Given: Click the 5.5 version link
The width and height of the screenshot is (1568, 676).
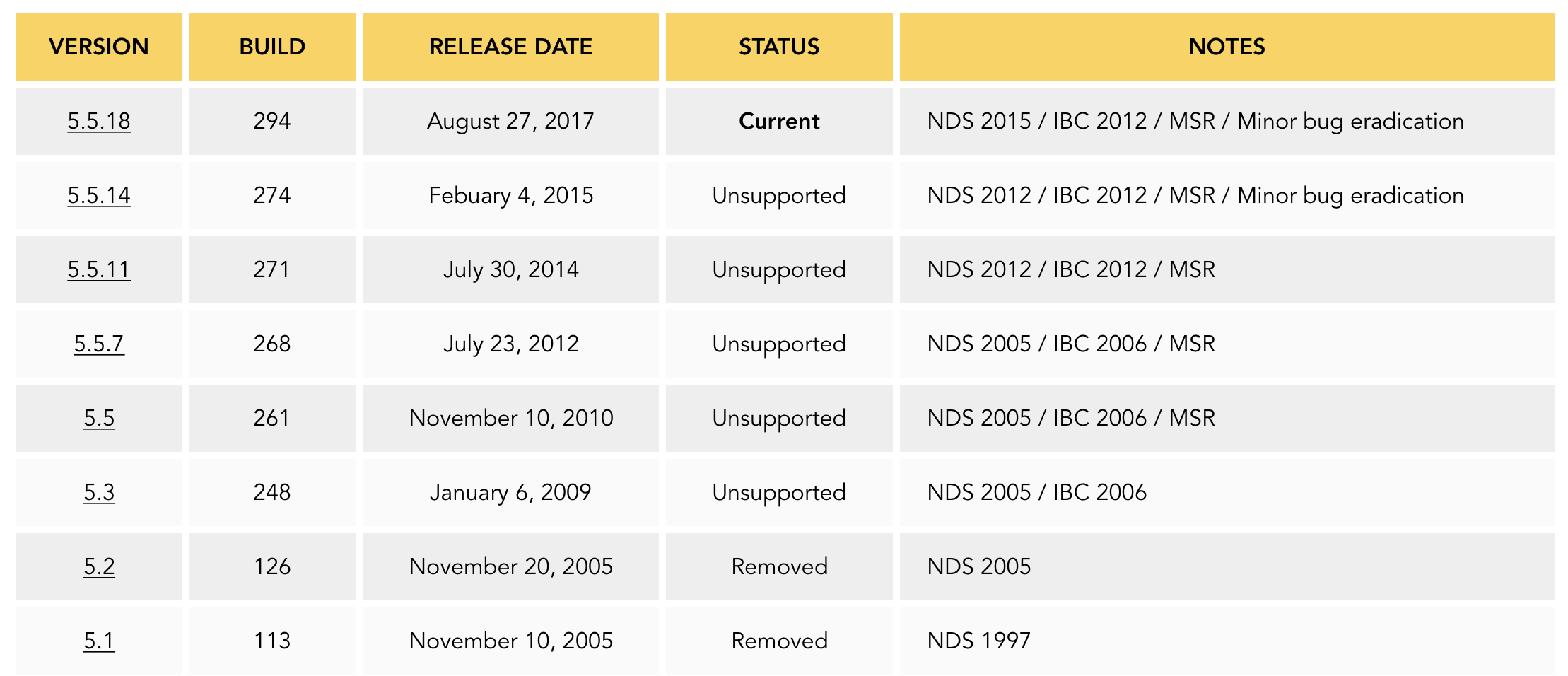Looking at the screenshot, I should (99, 418).
